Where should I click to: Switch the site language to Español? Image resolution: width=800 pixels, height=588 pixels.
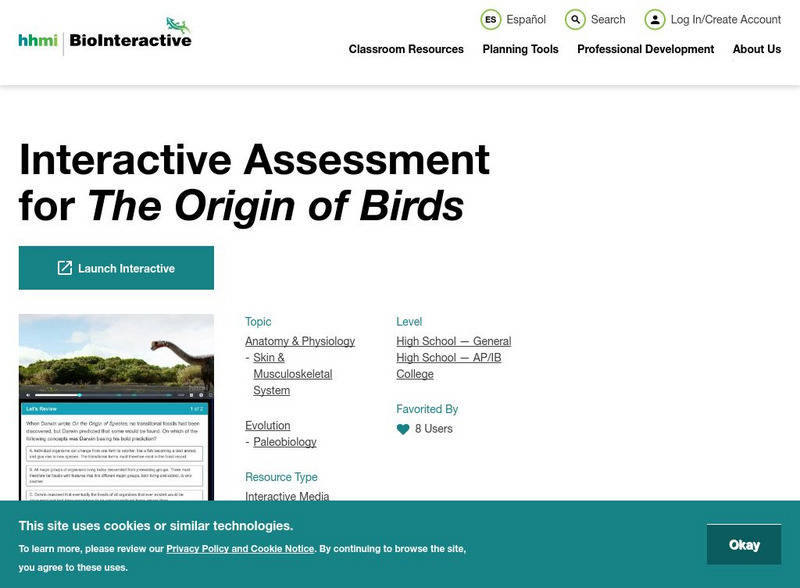pos(526,20)
